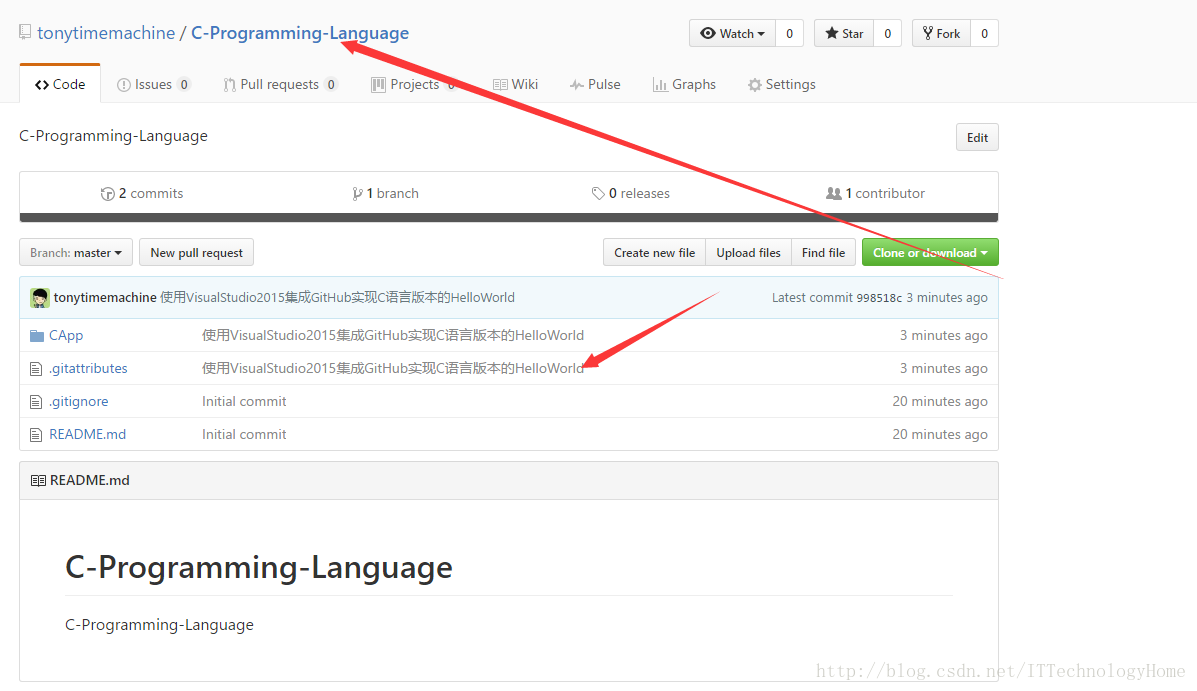Click the tag icon next to 0 releases
This screenshot has height=691, width=1197.
coord(598,193)
